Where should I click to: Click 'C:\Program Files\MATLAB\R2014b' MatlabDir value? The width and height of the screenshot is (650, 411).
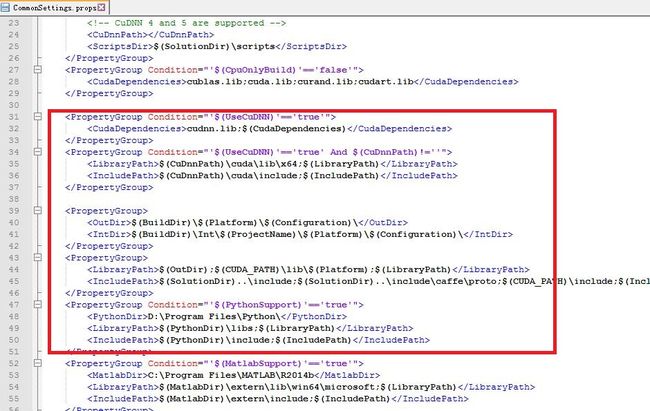click(231, 375)
